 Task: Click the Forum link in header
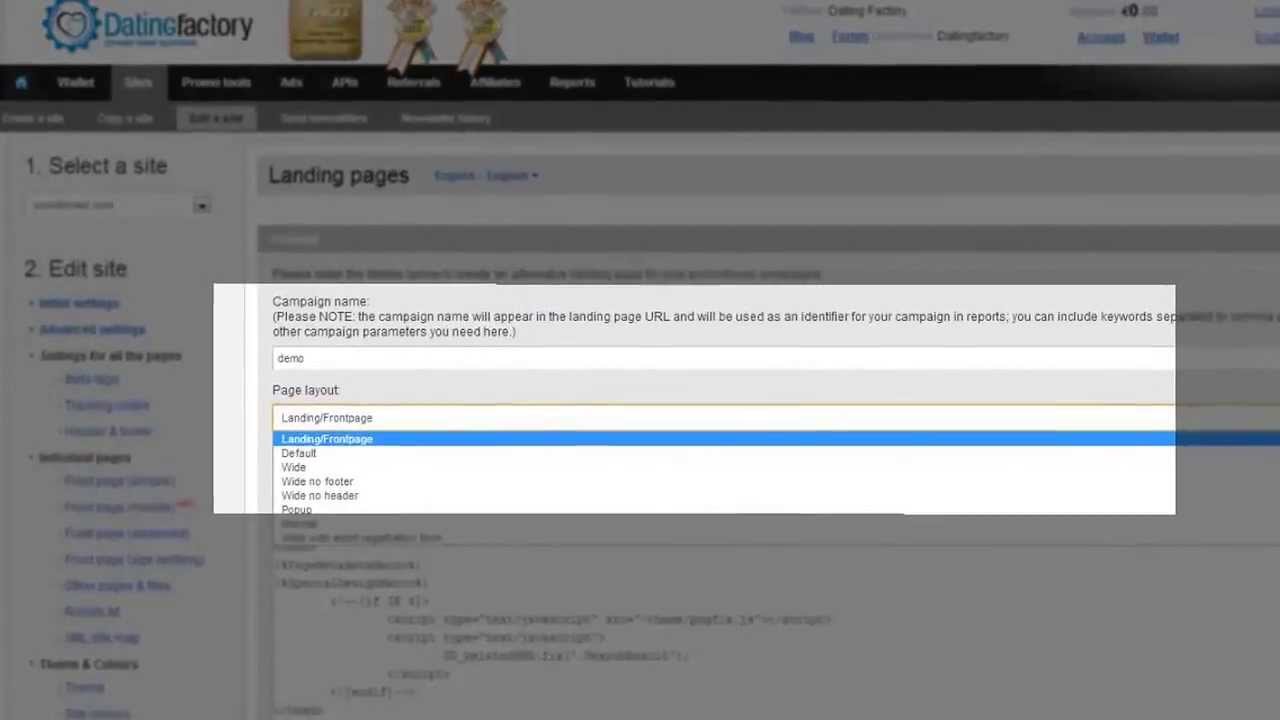click(x=850, y=37)
